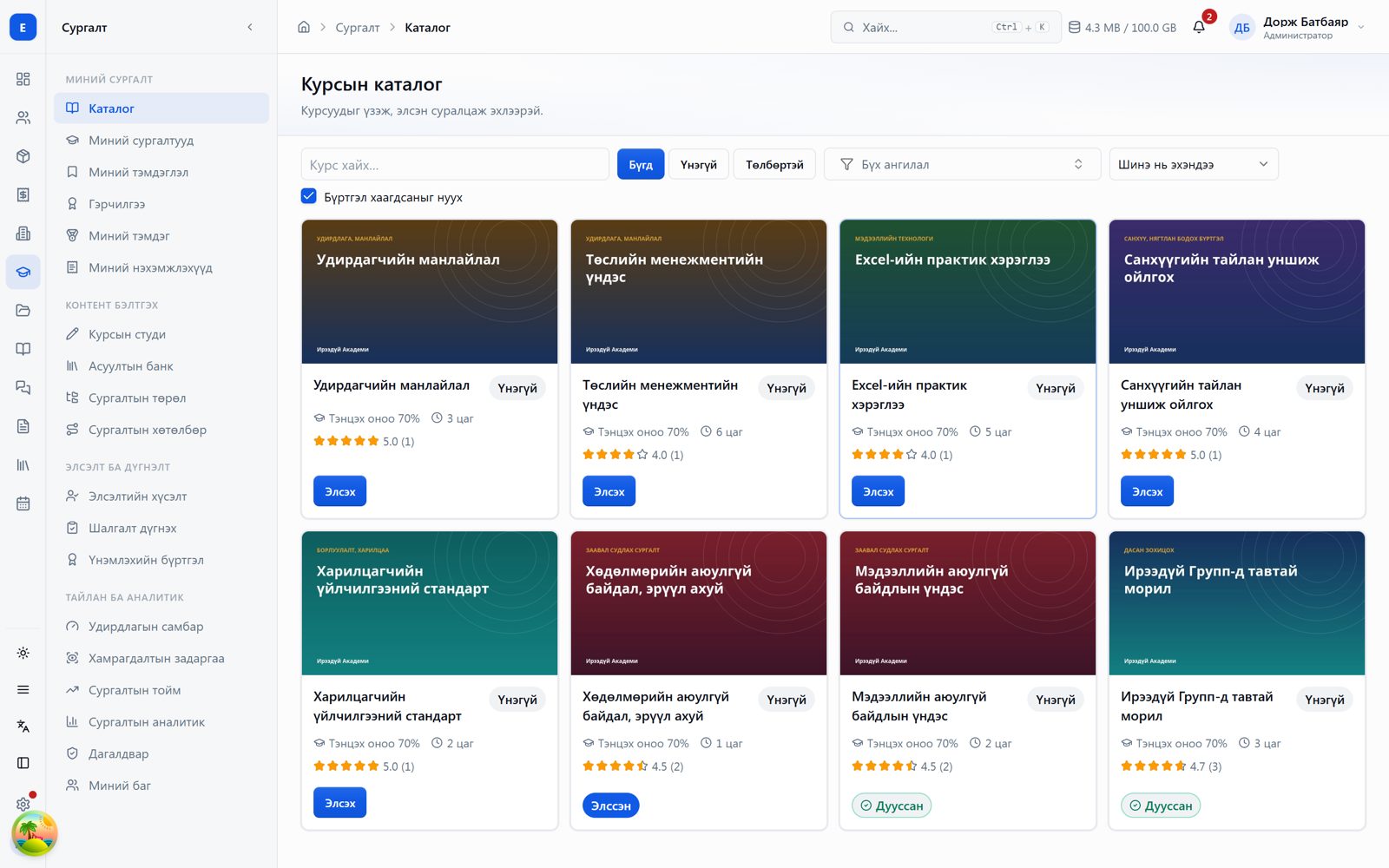The width and height of the screenshot is (1389, 868).
Task: Open the notifications bell
Action: tap(1199, 27)
